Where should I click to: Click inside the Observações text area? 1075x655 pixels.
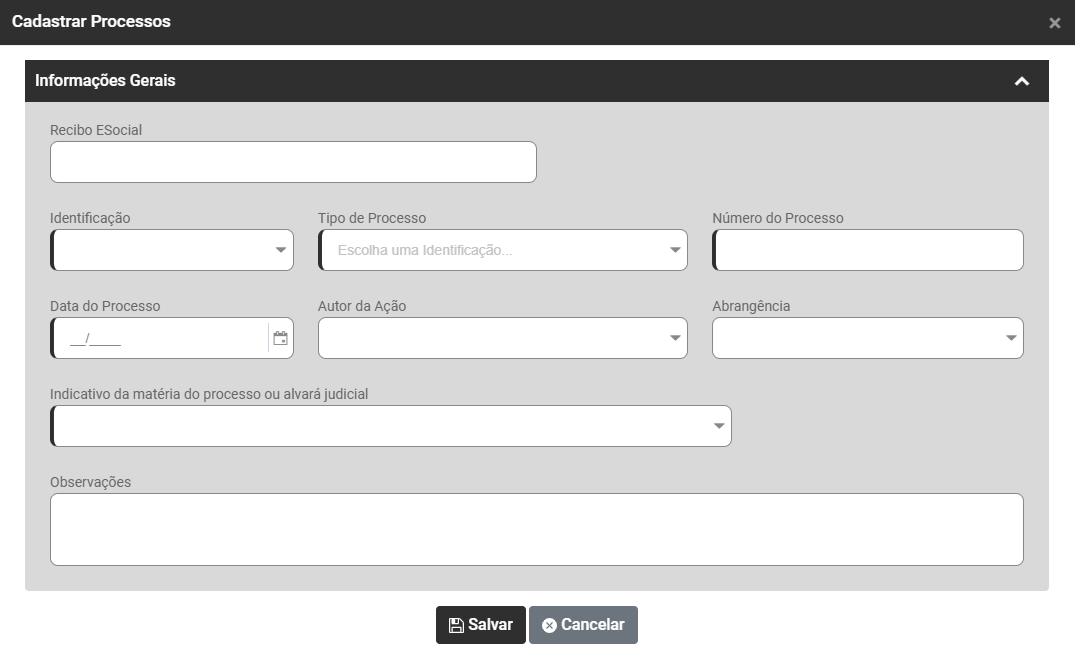coord(536,529)
